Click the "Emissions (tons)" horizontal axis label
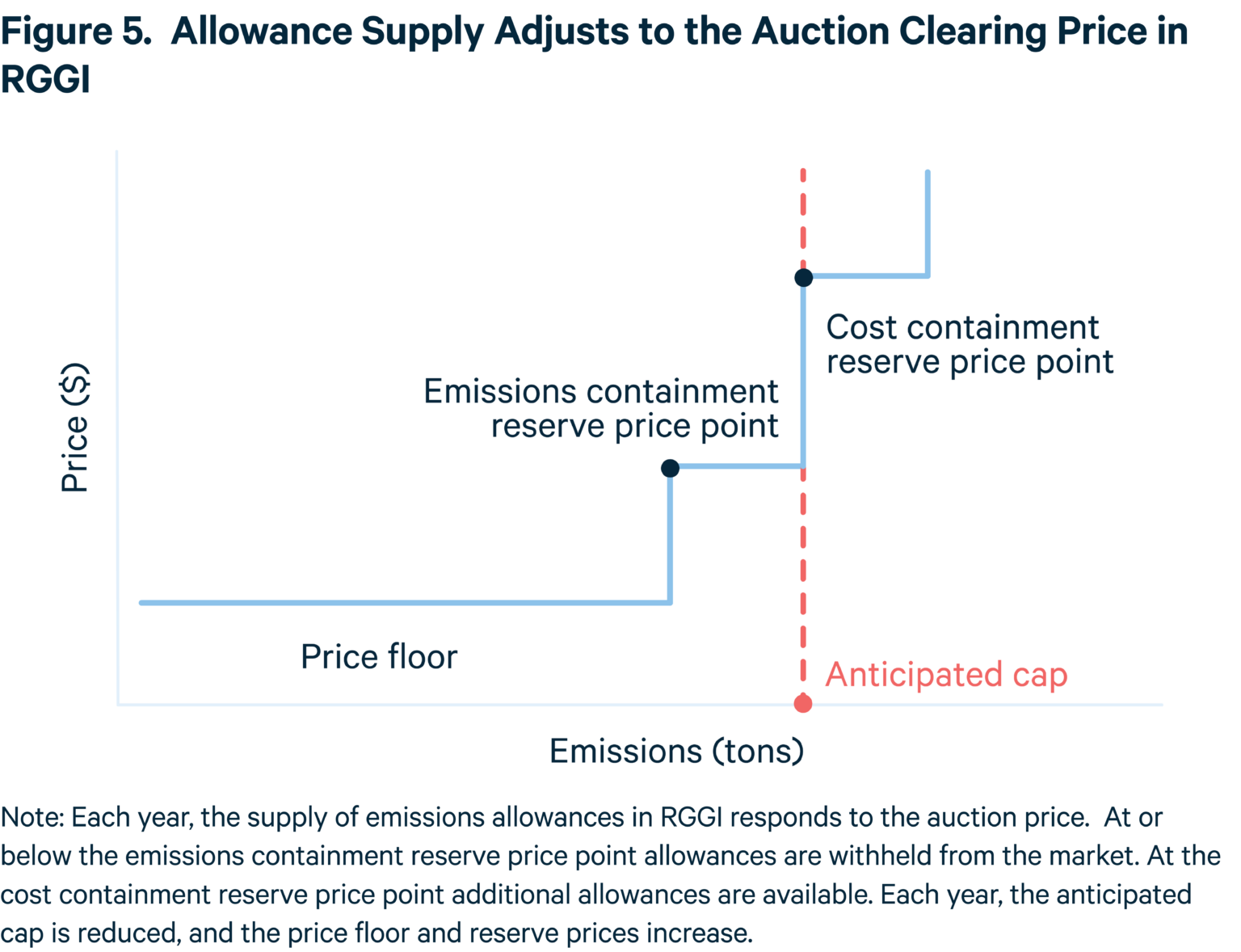1241x952 pixels. (x=676, y=751)
